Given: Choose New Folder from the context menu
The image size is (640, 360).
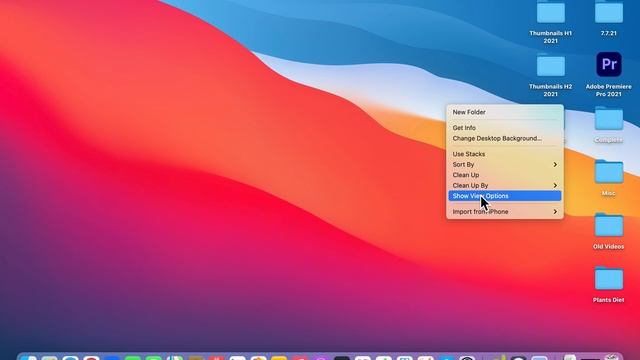Looking at the screenshot, I should coord(505,112).
